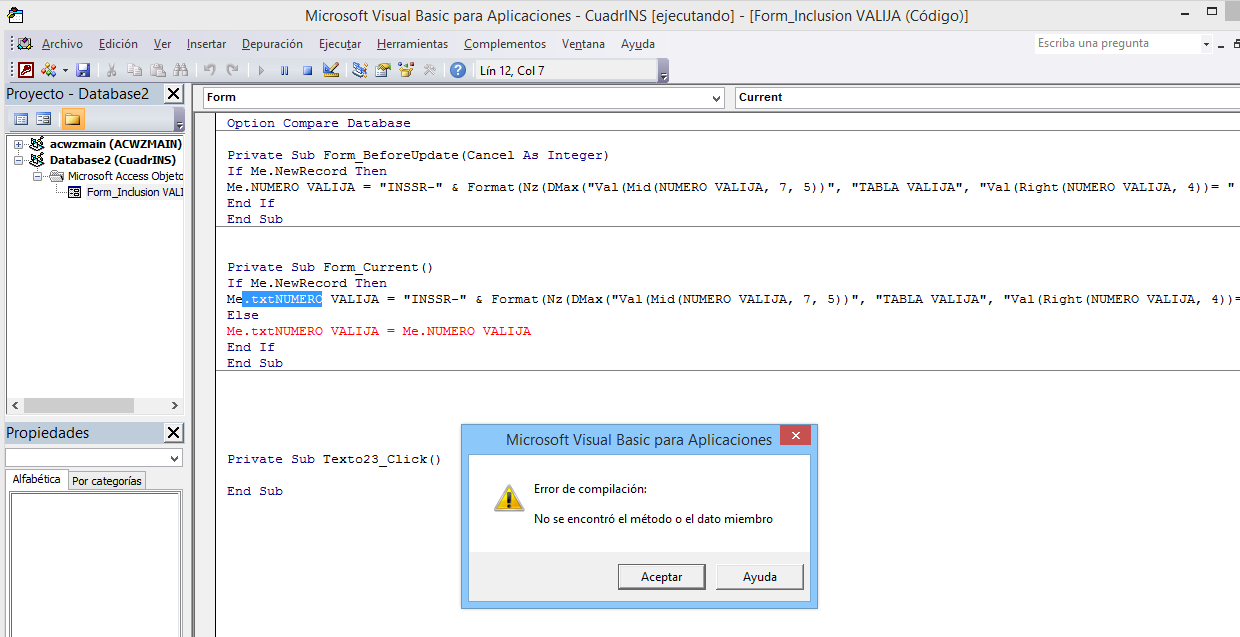
Task: Open the Properties Window icon
Action: (x=383, y=70)
